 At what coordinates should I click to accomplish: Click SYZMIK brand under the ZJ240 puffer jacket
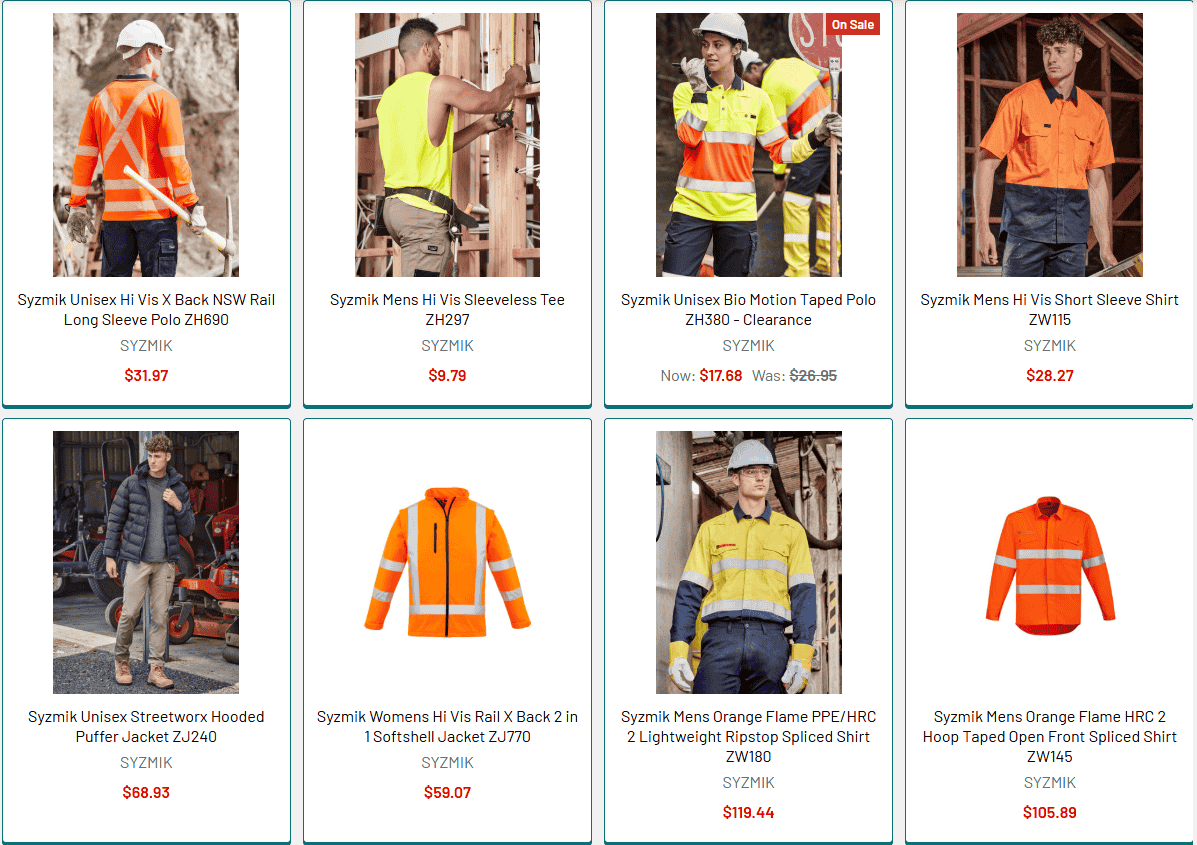click(146, 763)
